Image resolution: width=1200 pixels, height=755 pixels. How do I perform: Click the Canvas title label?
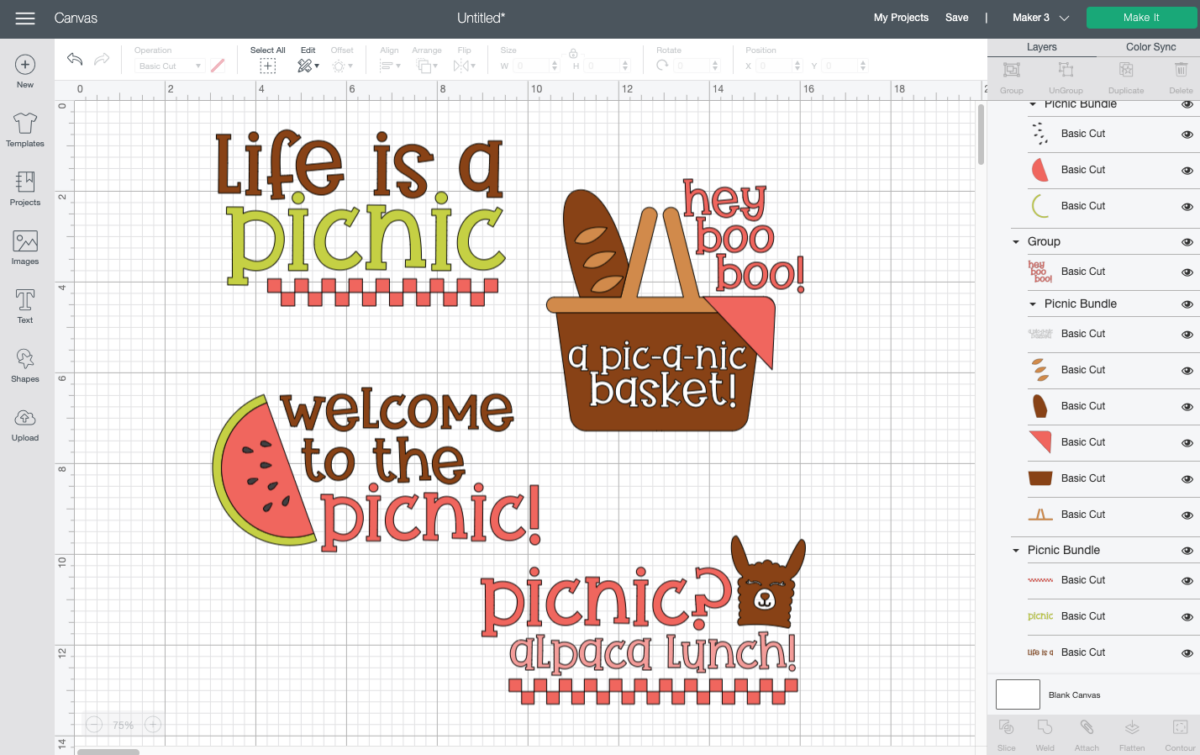point(76,18)
